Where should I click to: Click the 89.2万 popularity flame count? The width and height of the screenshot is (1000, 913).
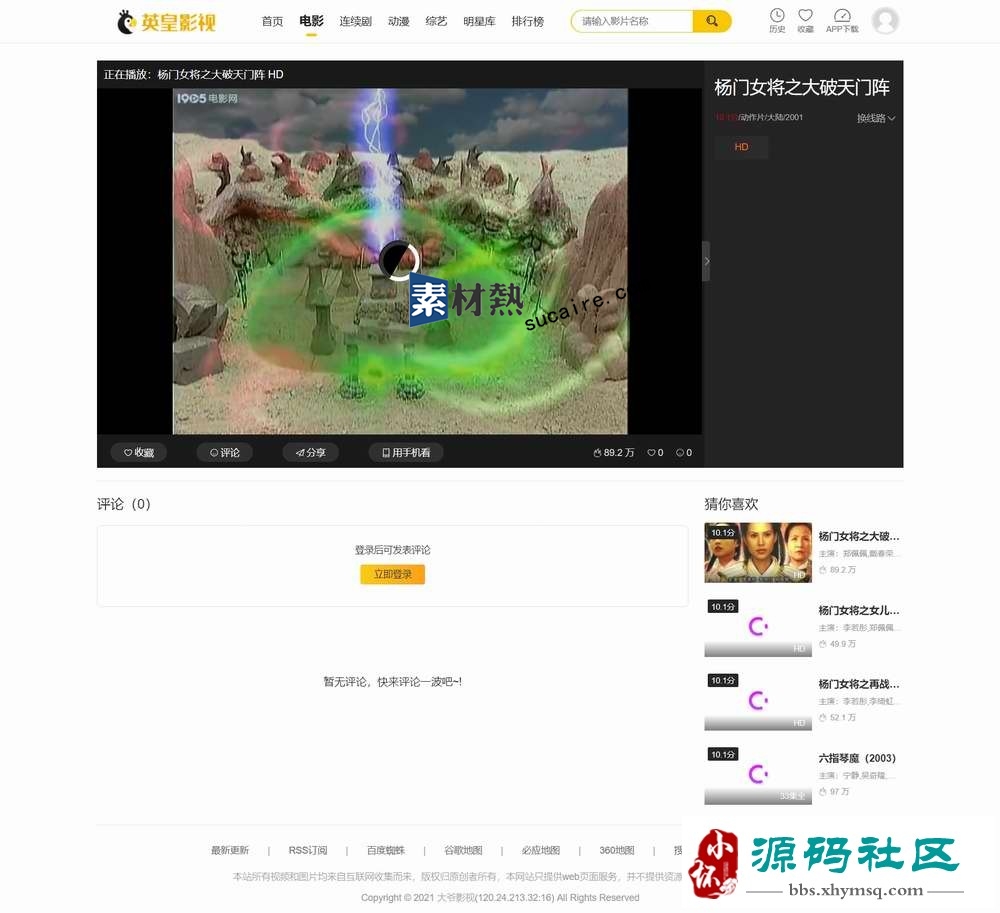click(x=614, y=453)
